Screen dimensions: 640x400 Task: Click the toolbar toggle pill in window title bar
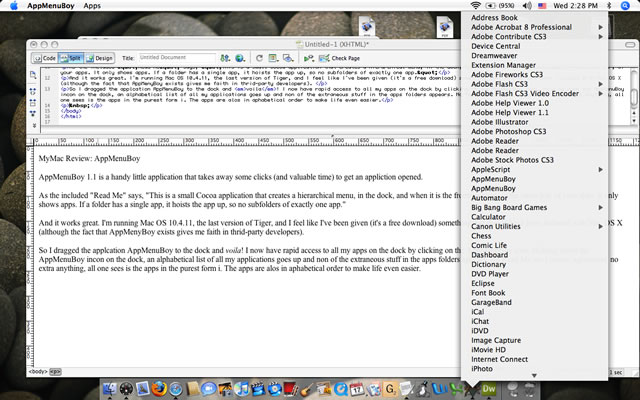coord(630,44)
